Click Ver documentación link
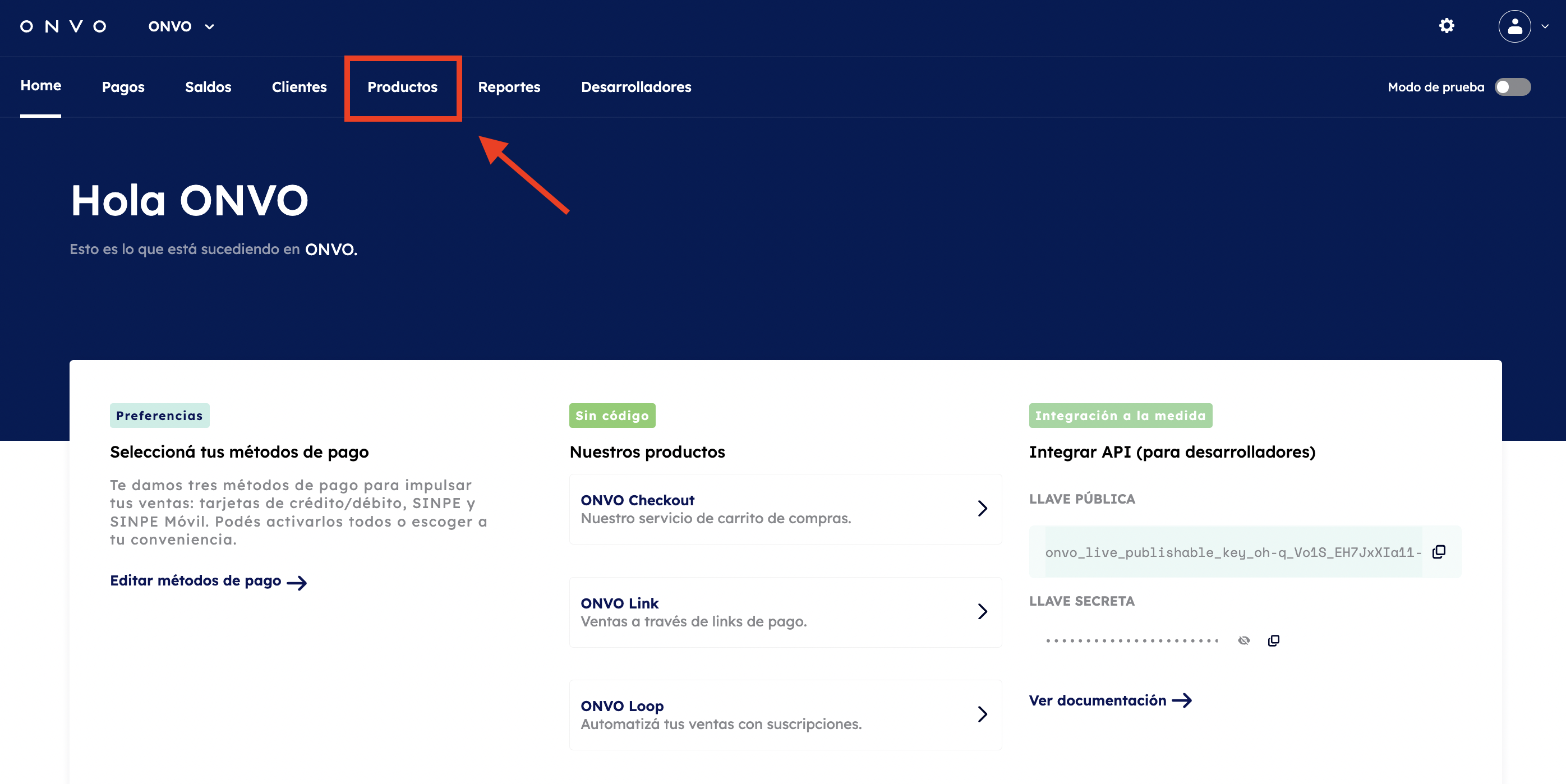1566x784 pixels. tap(1110, 701)
